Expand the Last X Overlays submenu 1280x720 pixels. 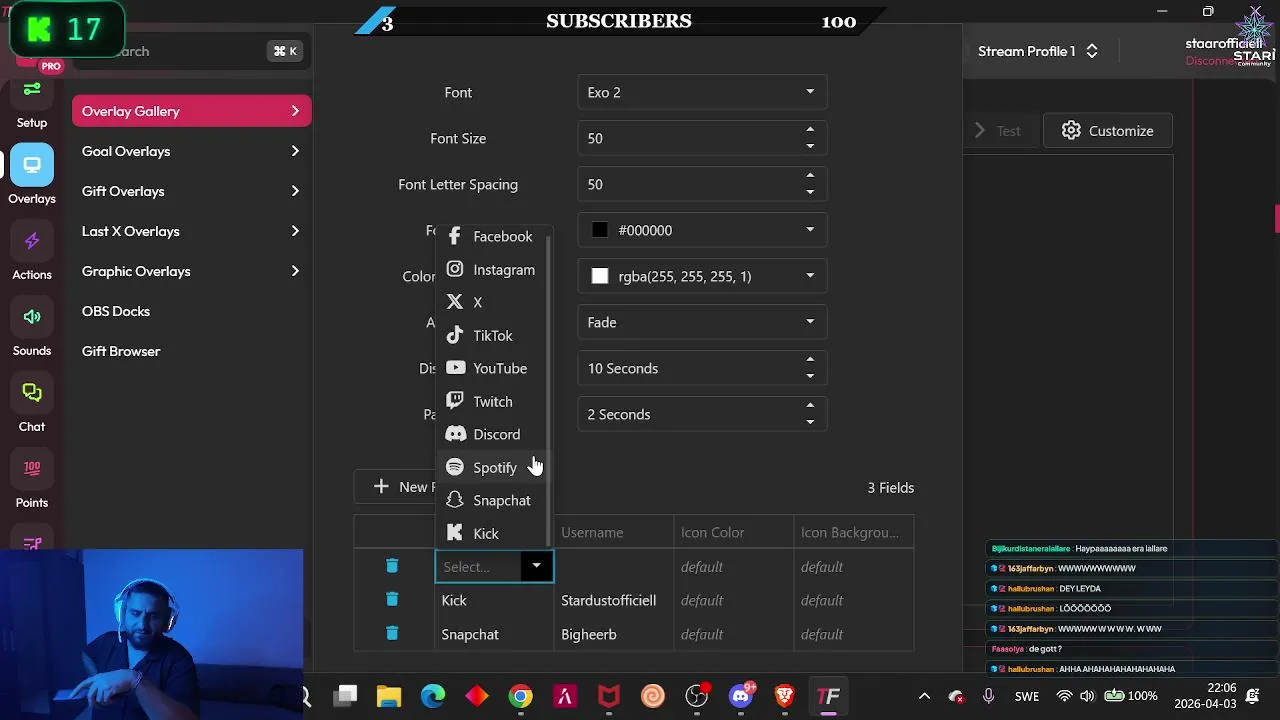pos(191,231)
